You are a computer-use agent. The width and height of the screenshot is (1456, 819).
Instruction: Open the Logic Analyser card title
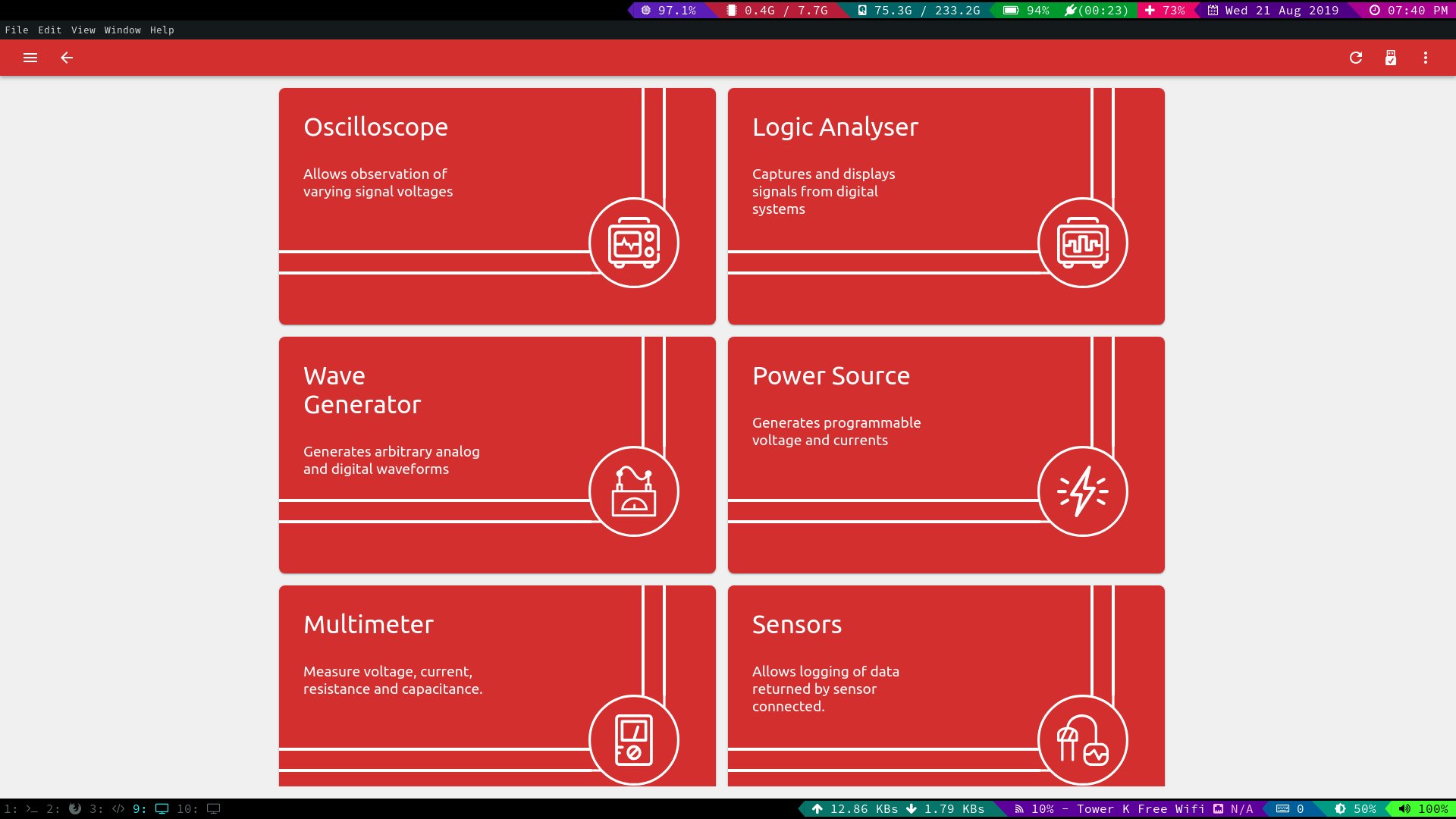point(835,127)
